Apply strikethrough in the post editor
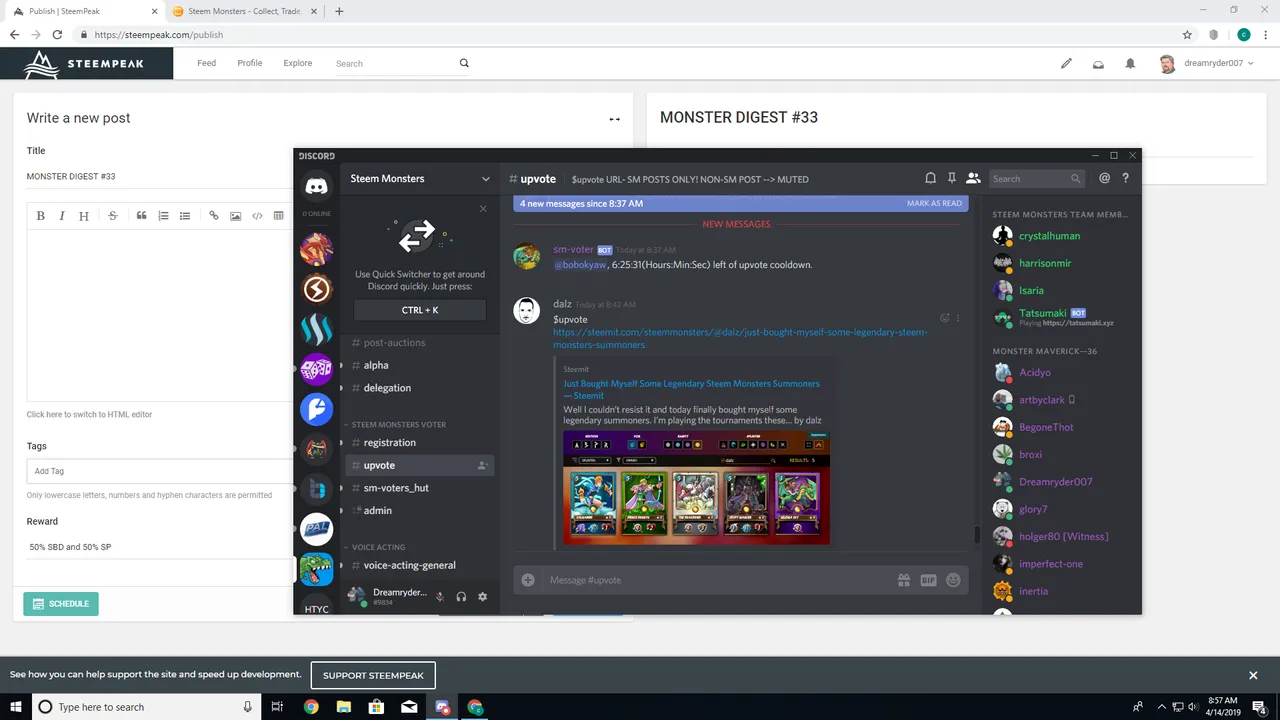1280x720 pixels. [x=112, y=216]
